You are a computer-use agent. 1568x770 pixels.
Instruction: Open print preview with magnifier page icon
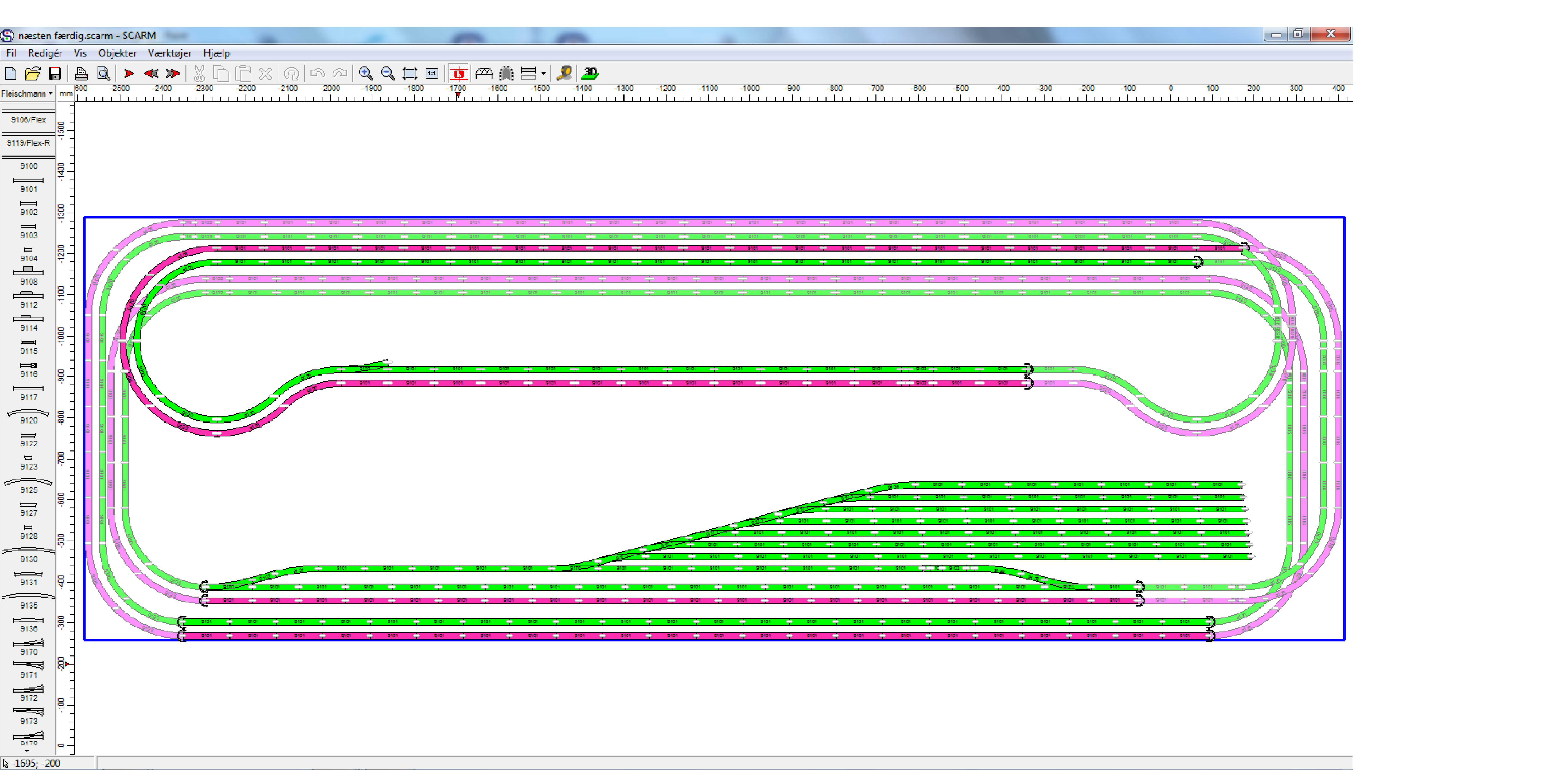104,74
